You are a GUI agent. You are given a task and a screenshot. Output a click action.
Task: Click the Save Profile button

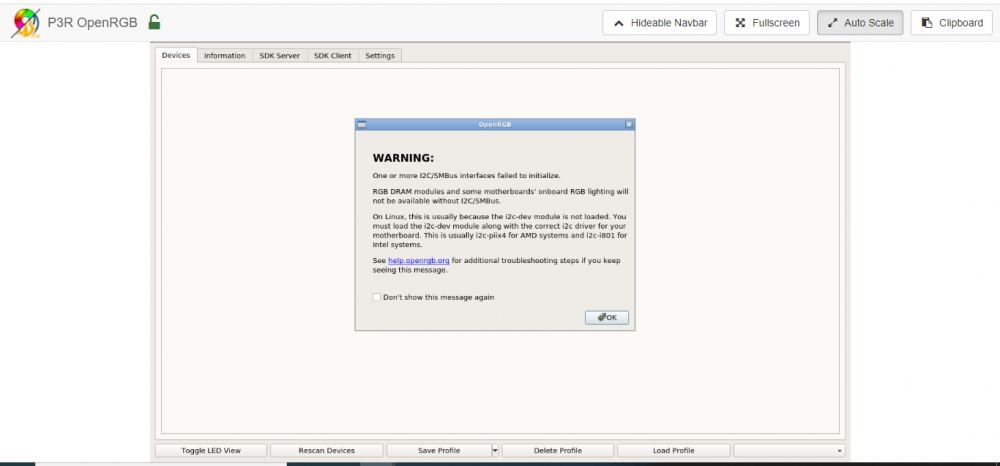tap(439, 451)
